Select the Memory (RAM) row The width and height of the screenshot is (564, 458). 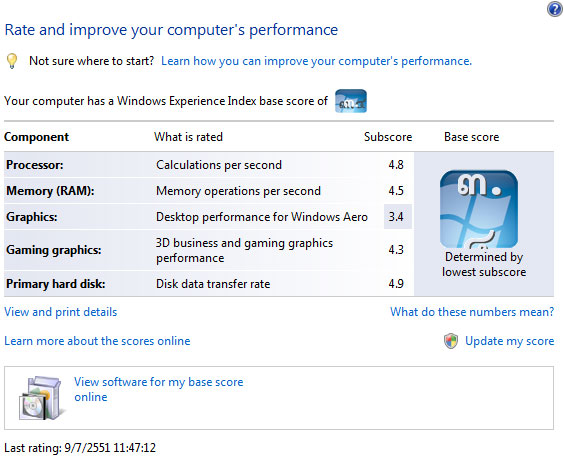pyautogui.click(x=209, y=191)
